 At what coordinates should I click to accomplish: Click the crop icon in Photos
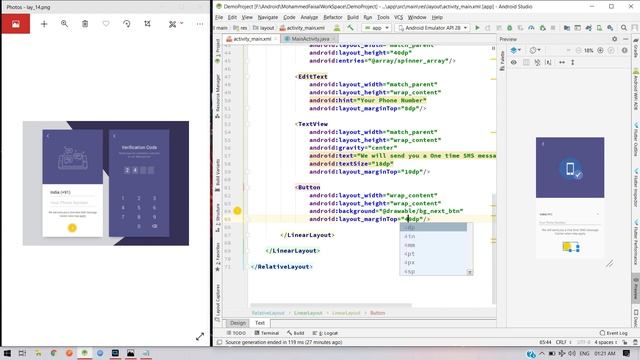pos(147,24)
